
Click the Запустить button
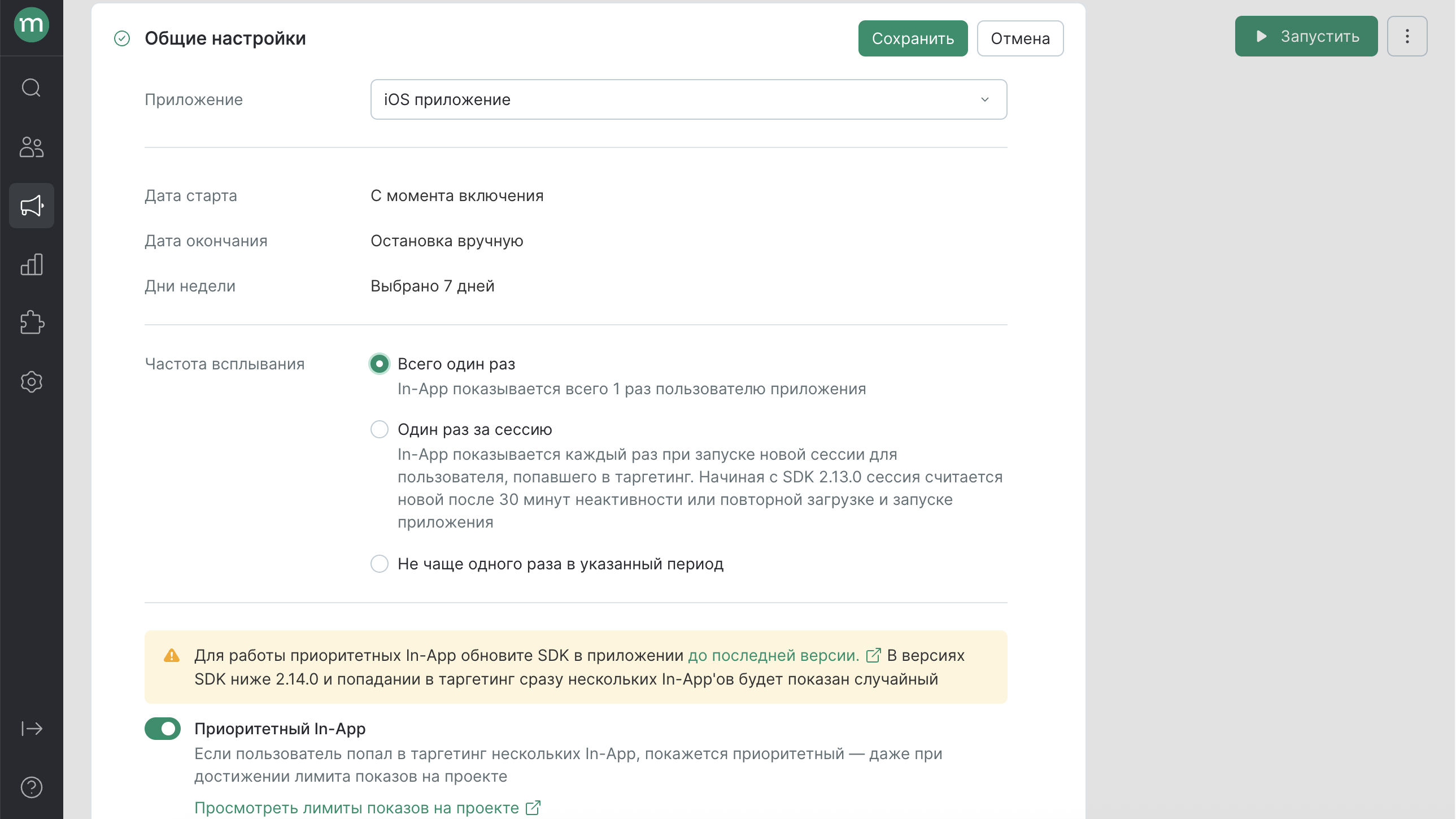pos(1306,37)
